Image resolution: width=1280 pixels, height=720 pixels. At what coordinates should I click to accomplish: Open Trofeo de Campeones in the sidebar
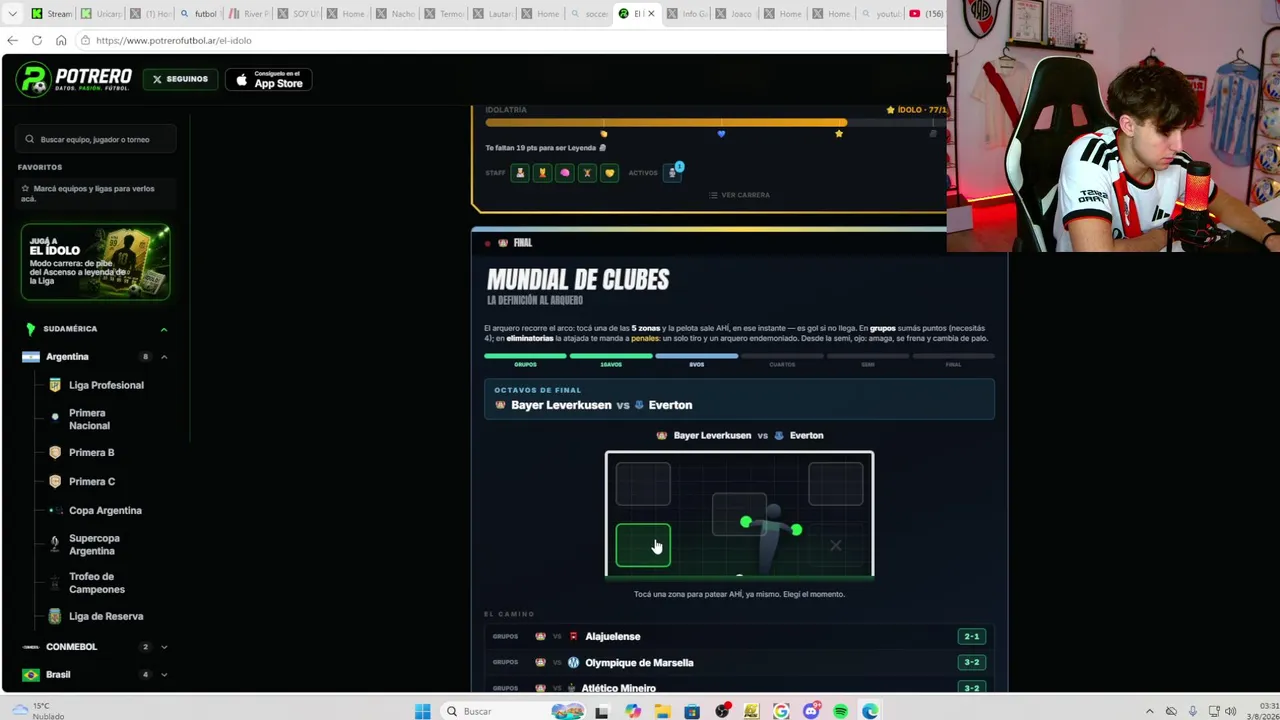click(97, 583)
